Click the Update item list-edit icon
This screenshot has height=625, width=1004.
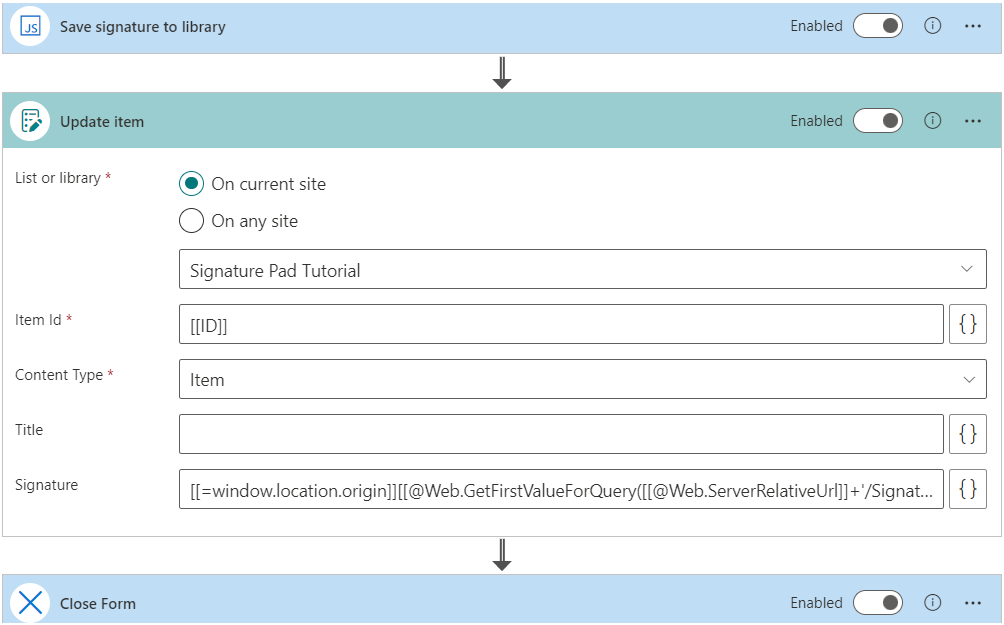pyautogui.click(x=30, y=121)
